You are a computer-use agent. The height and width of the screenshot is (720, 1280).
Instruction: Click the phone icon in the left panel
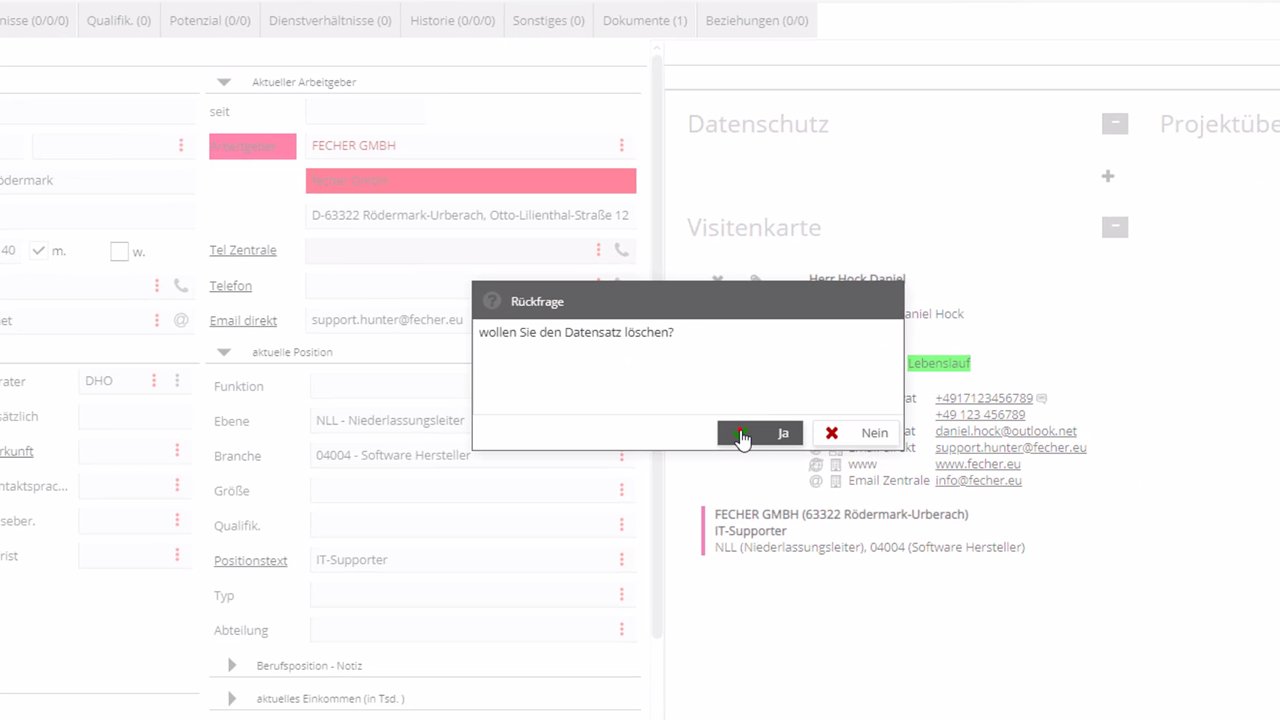(181, 286)
